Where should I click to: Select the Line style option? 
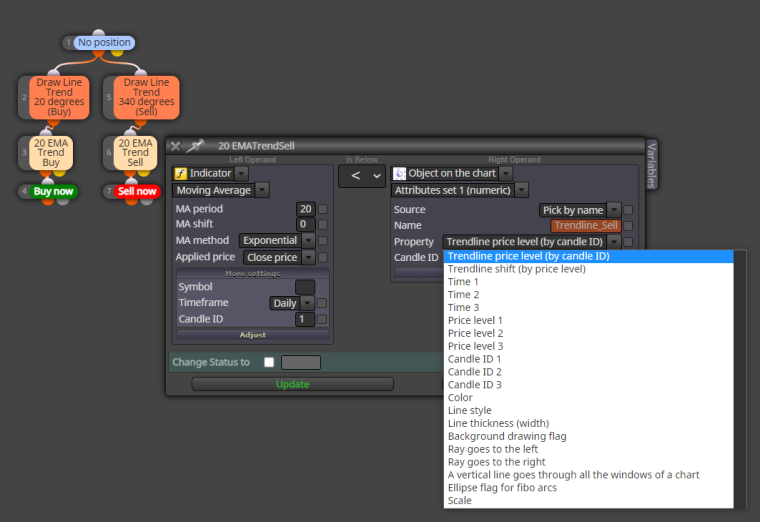pos(588,410)
